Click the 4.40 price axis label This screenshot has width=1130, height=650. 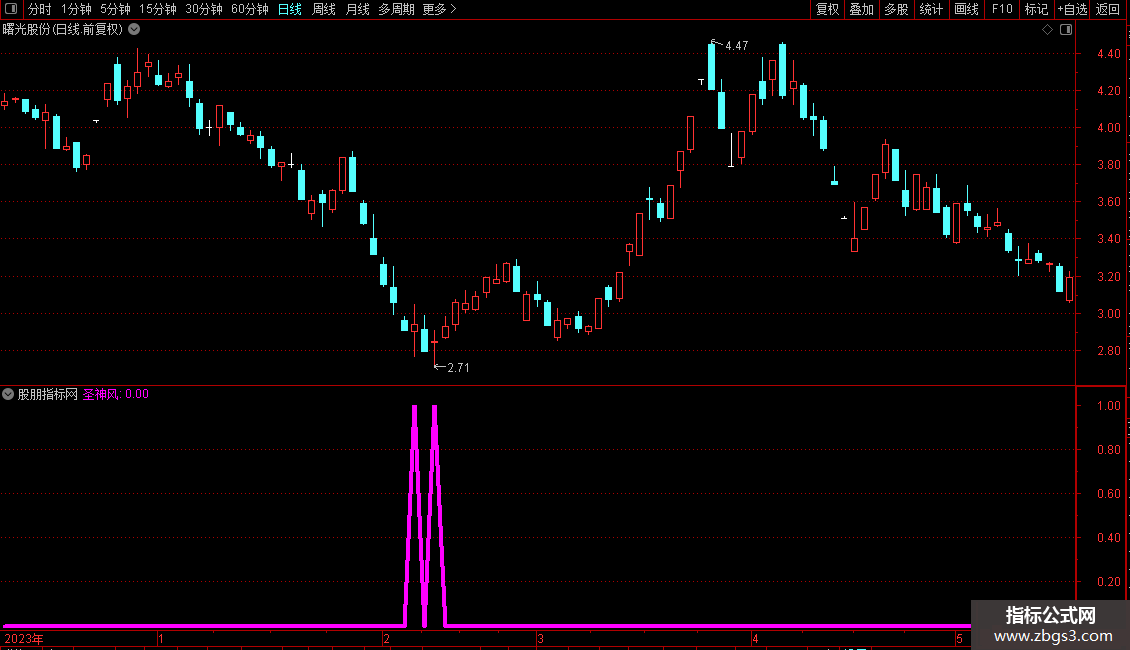[1108, 54]
